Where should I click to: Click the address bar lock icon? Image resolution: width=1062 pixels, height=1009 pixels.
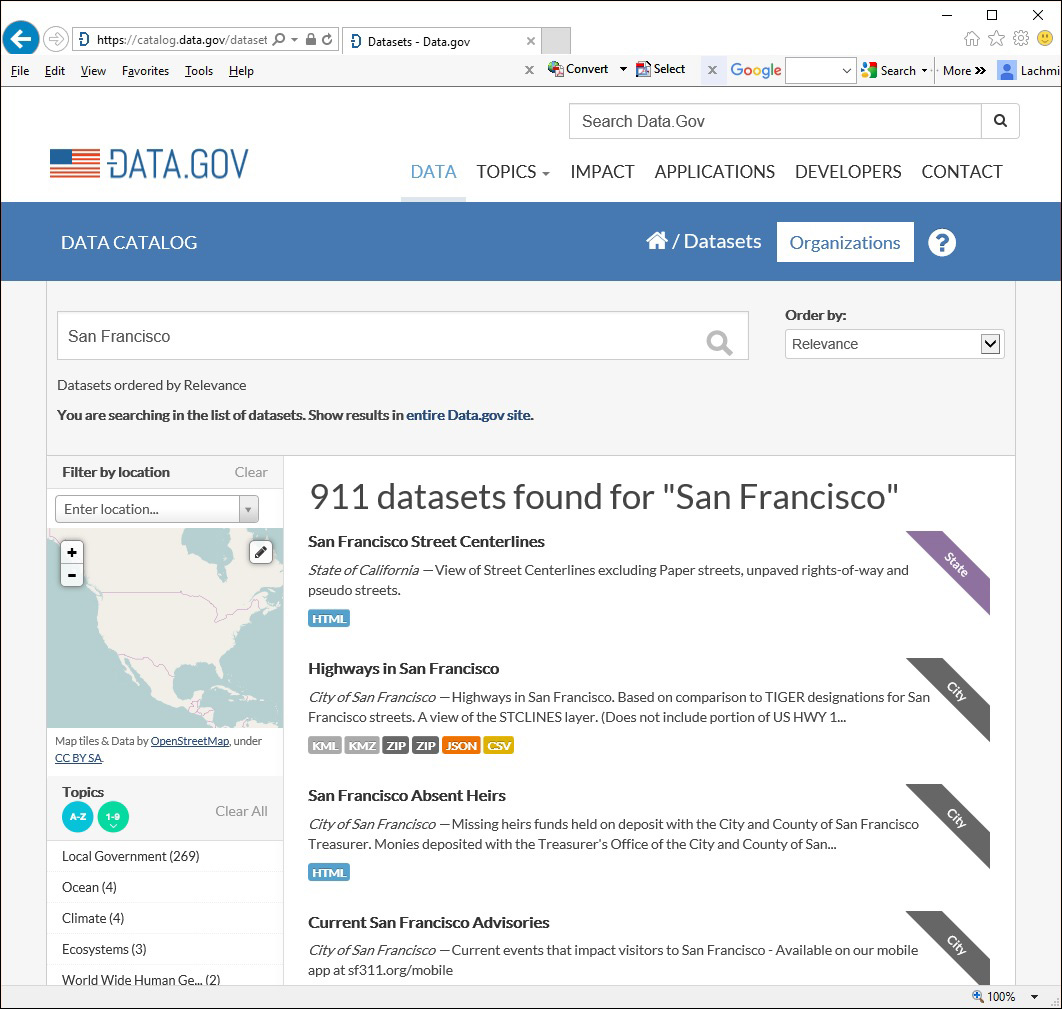click(311, 39)
